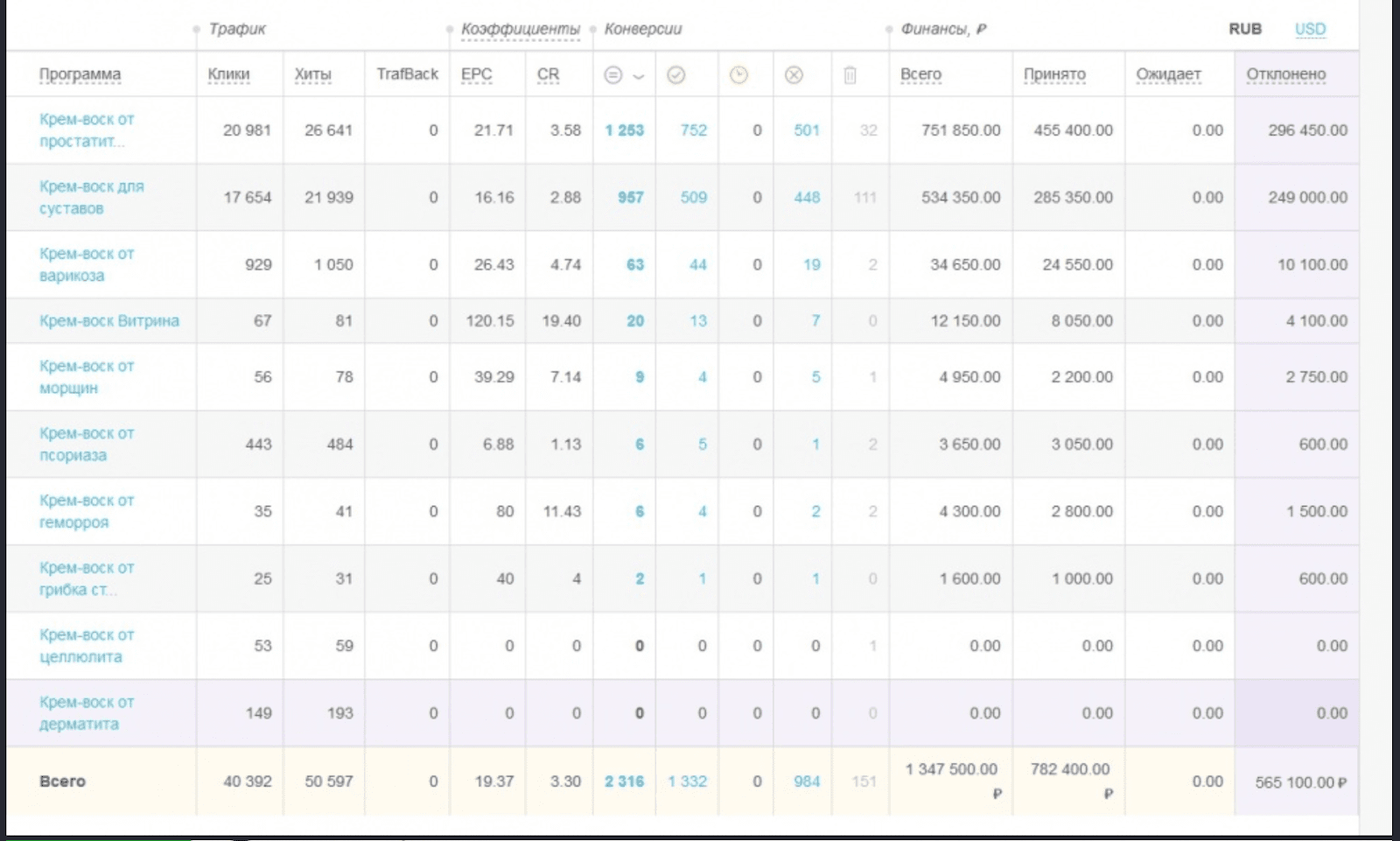This screenshot has width=1400, height=841.
Task: Collapse the Конверсии column group
Action: click(642, 29)
